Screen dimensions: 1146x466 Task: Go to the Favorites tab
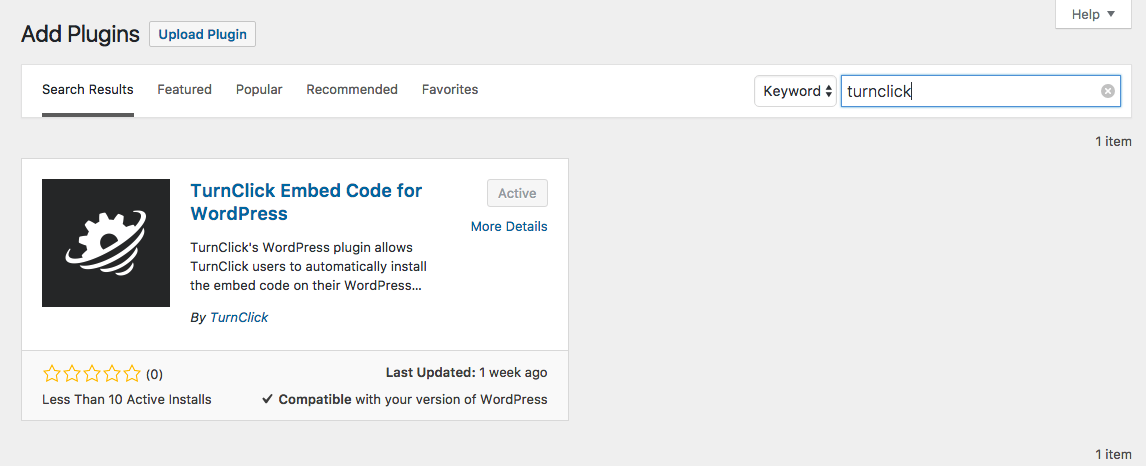449,89
